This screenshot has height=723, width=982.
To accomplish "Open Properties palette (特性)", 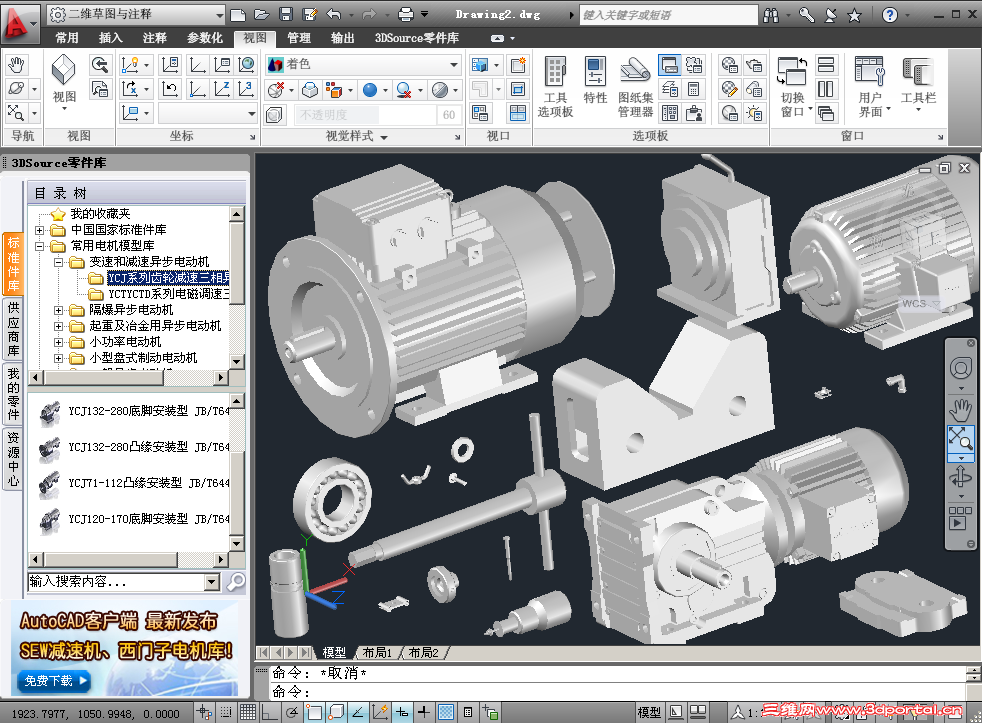I will pyautogui.click(x=595, y=80).
